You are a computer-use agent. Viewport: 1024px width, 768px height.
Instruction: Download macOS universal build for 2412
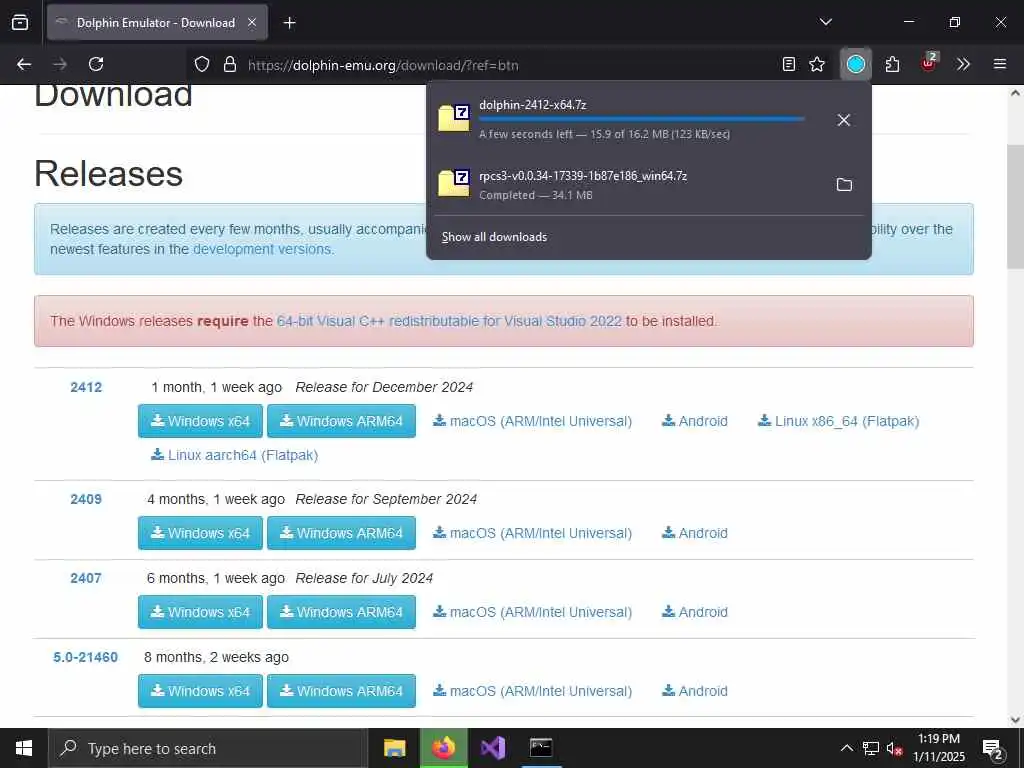tap(532, 421)
